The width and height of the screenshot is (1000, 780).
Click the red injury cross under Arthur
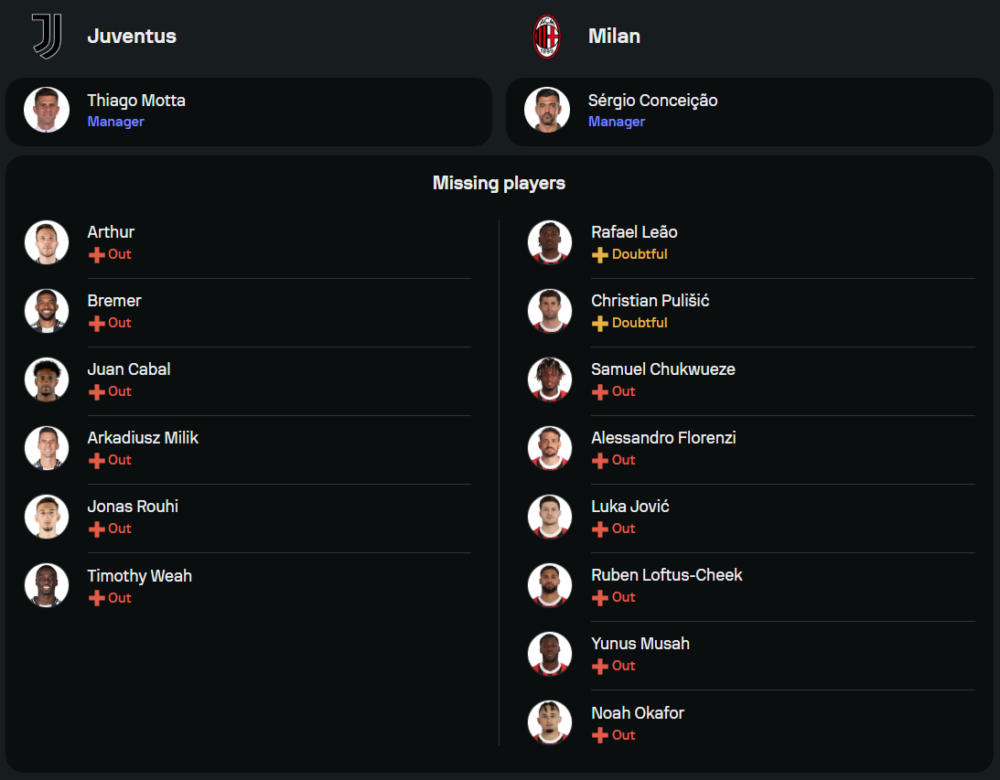tap(97, 255)
